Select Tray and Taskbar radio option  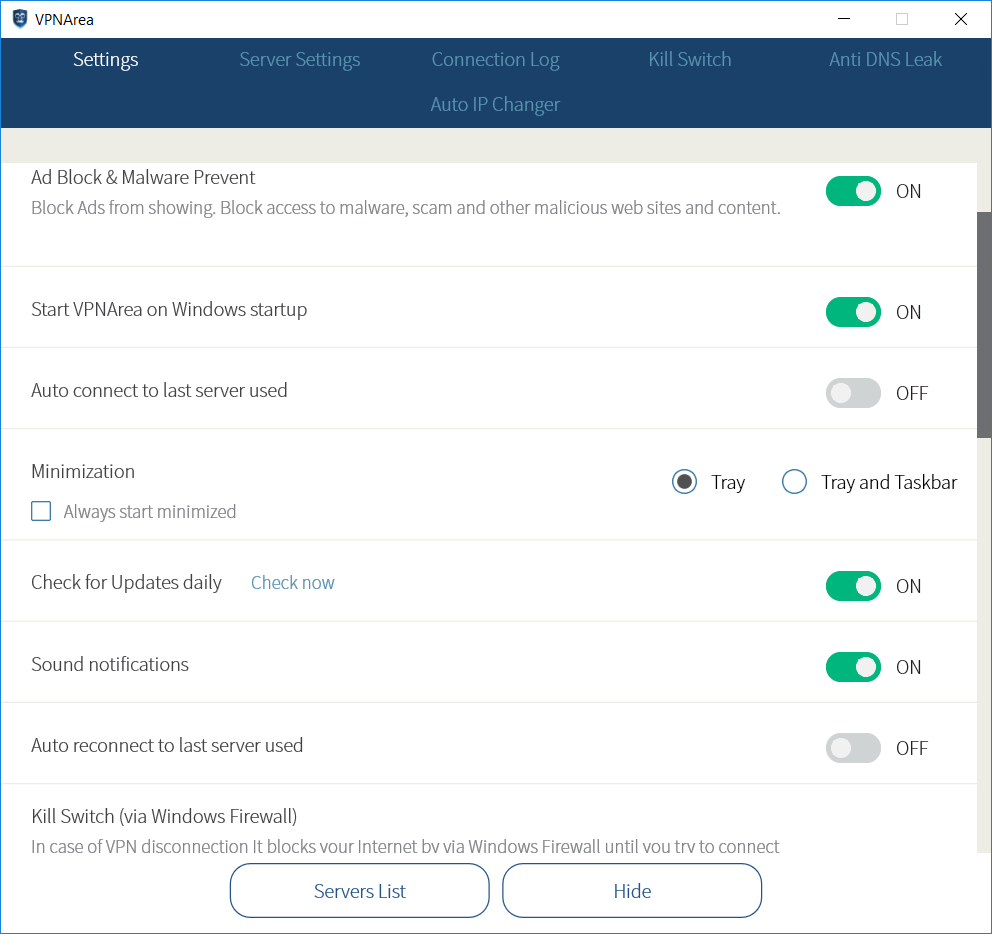795,482
